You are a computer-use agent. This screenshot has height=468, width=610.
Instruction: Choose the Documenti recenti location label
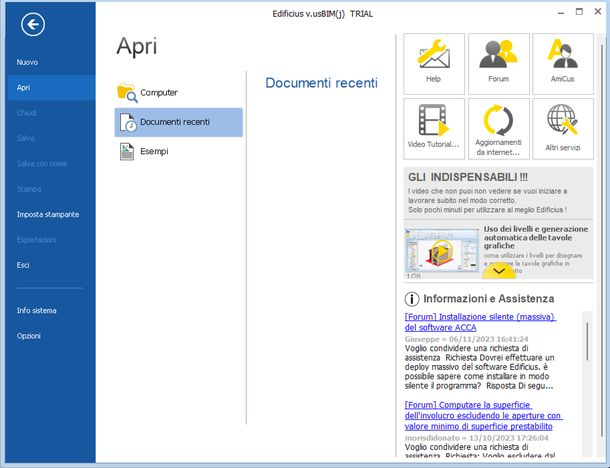175,122
